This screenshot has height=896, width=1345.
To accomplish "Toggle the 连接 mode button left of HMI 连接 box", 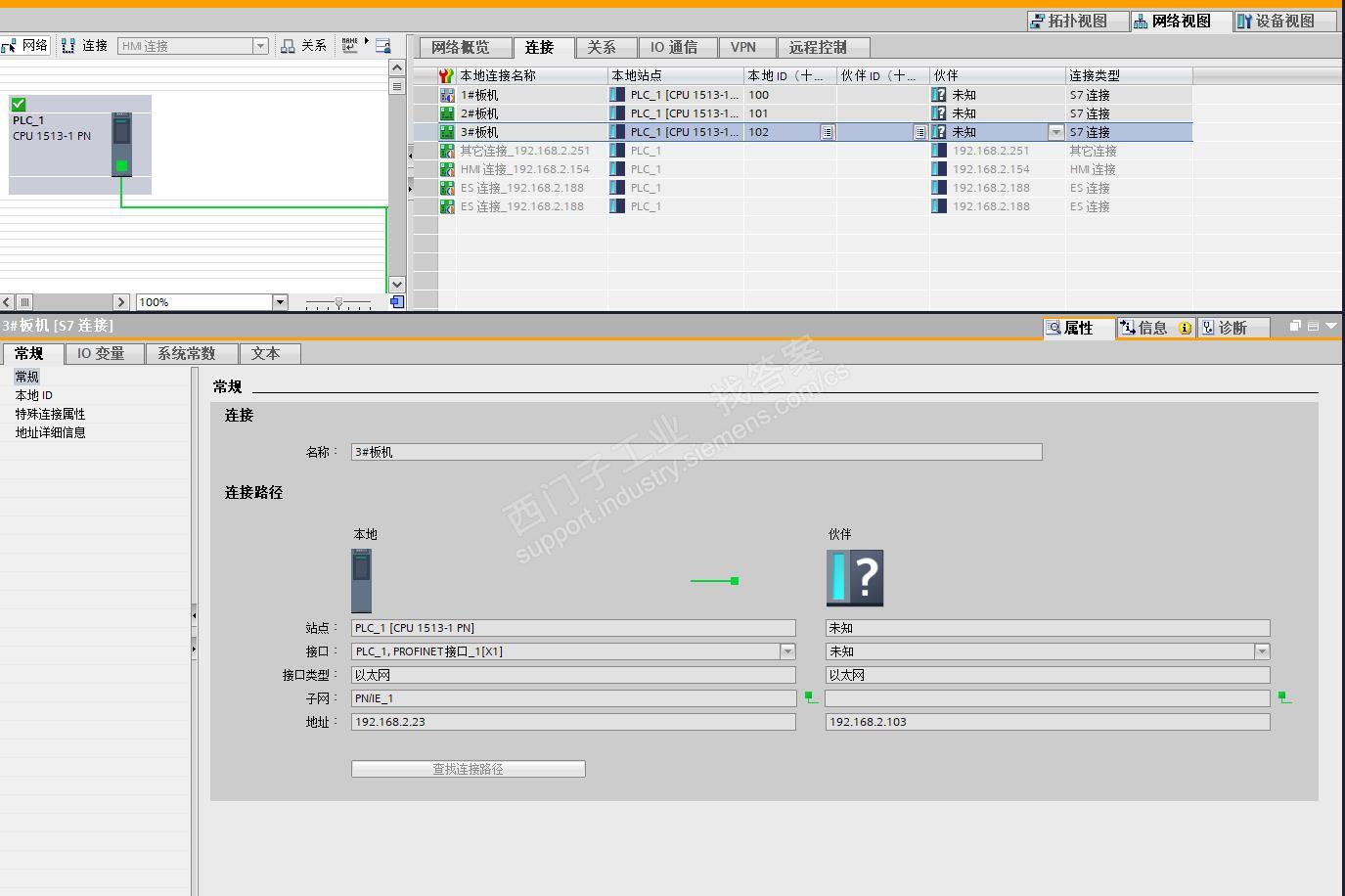I will [84, 45].
